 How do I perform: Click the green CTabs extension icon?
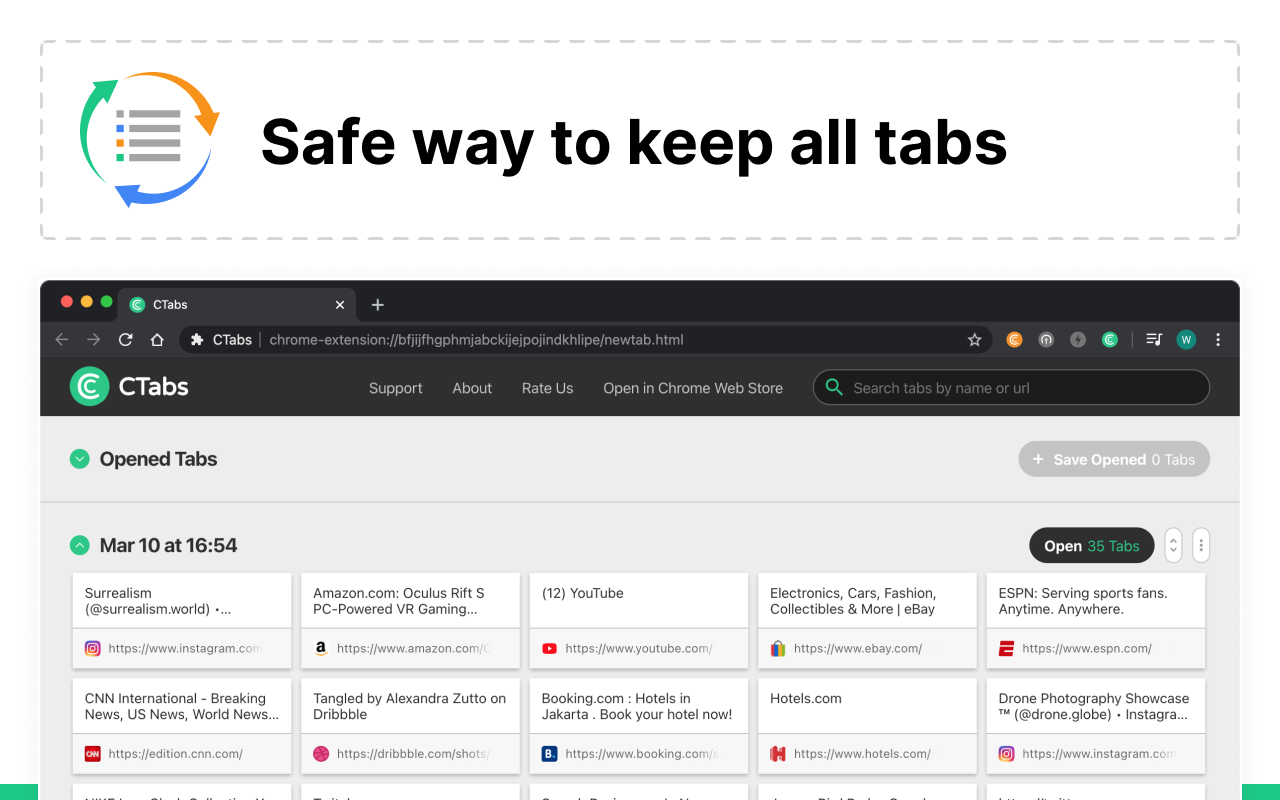click(x=1110, y=340)
